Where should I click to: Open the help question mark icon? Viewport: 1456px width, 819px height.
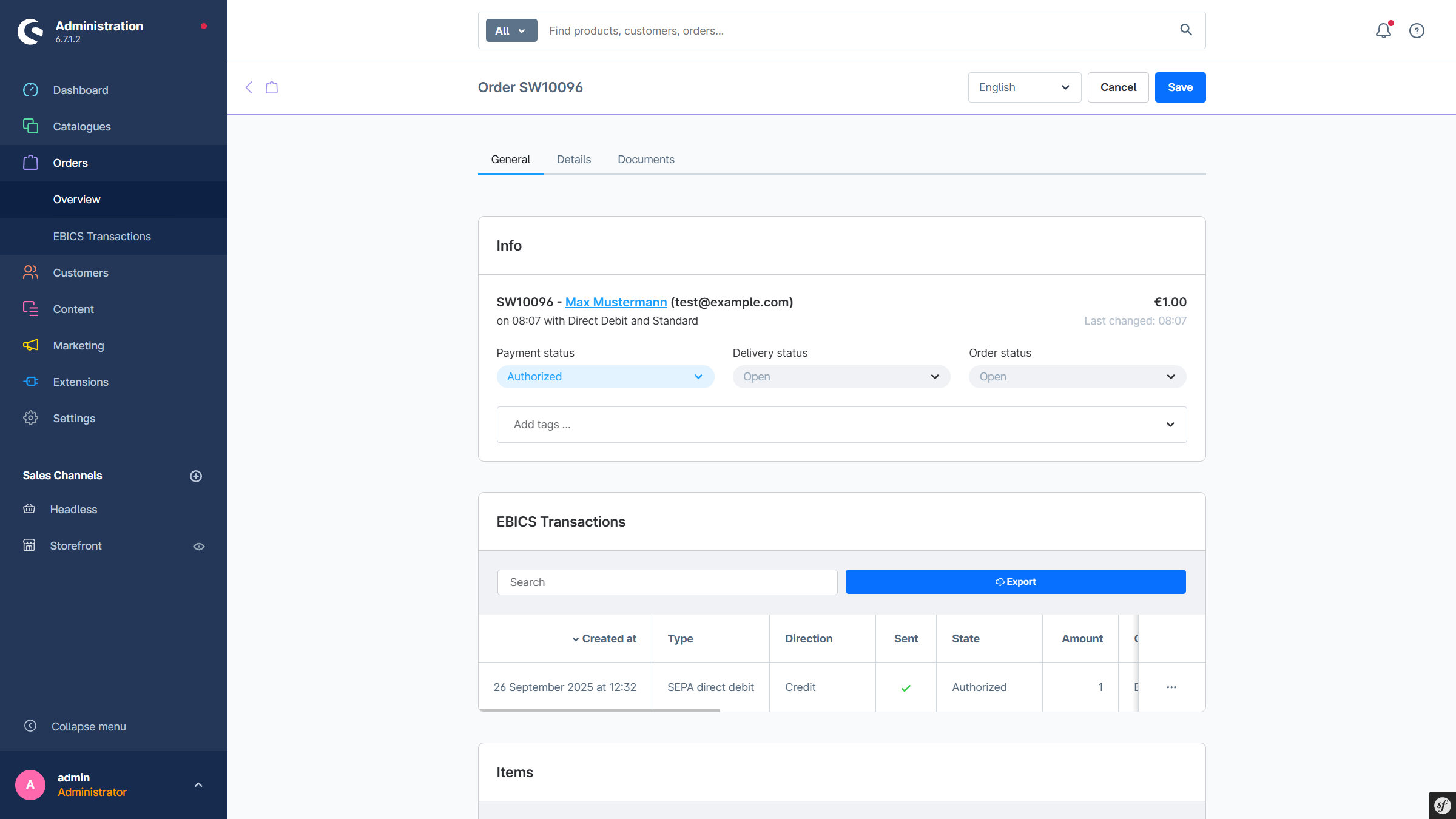(1417, 30)
